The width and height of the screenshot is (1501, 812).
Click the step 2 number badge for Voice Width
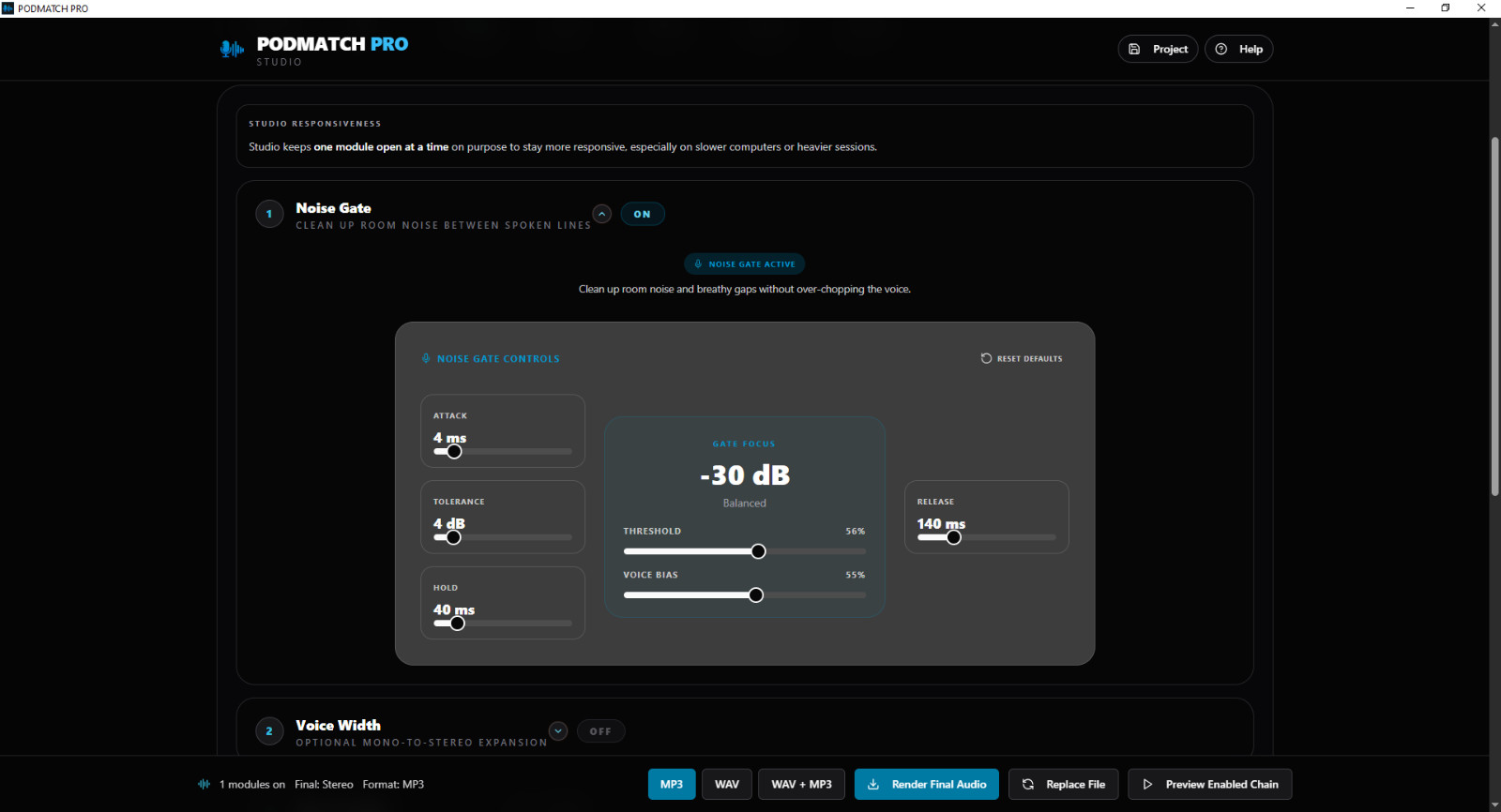pos(269,731)
